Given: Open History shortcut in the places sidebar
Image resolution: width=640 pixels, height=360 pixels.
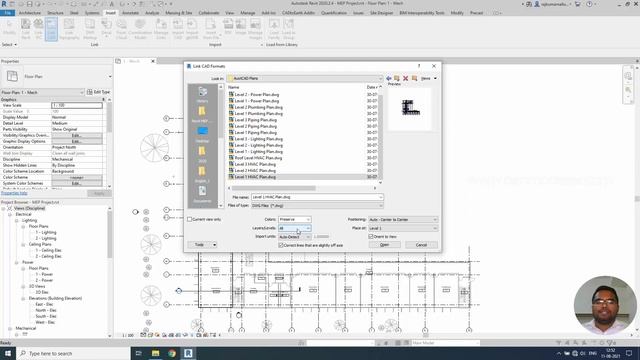Looking at the screenshot, I should pyautogui.click(x=202, y=94).
